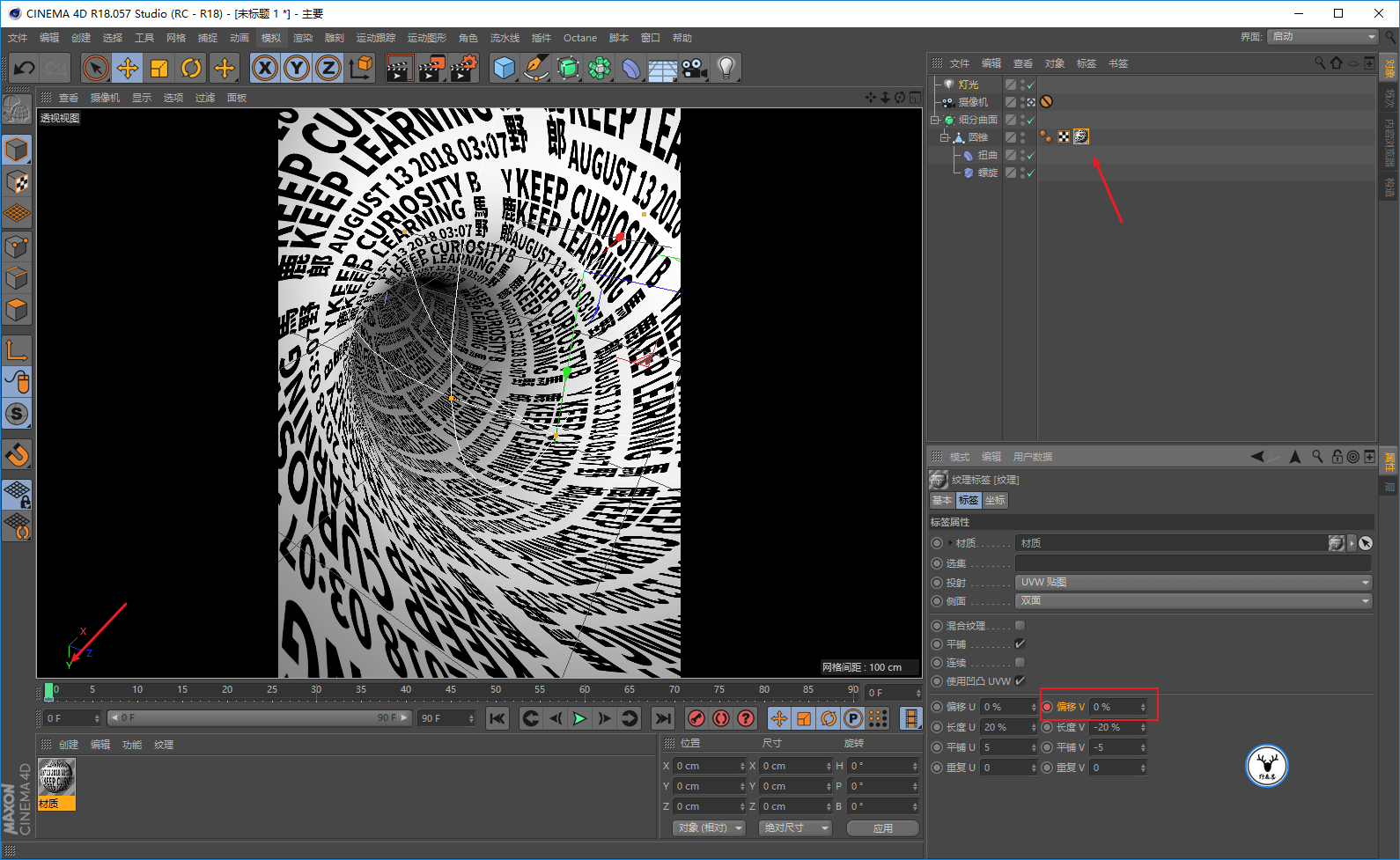Select the texture tag on 圆锥
Viewport: 1400px width, 860px height.
(x=1081, y=136)
